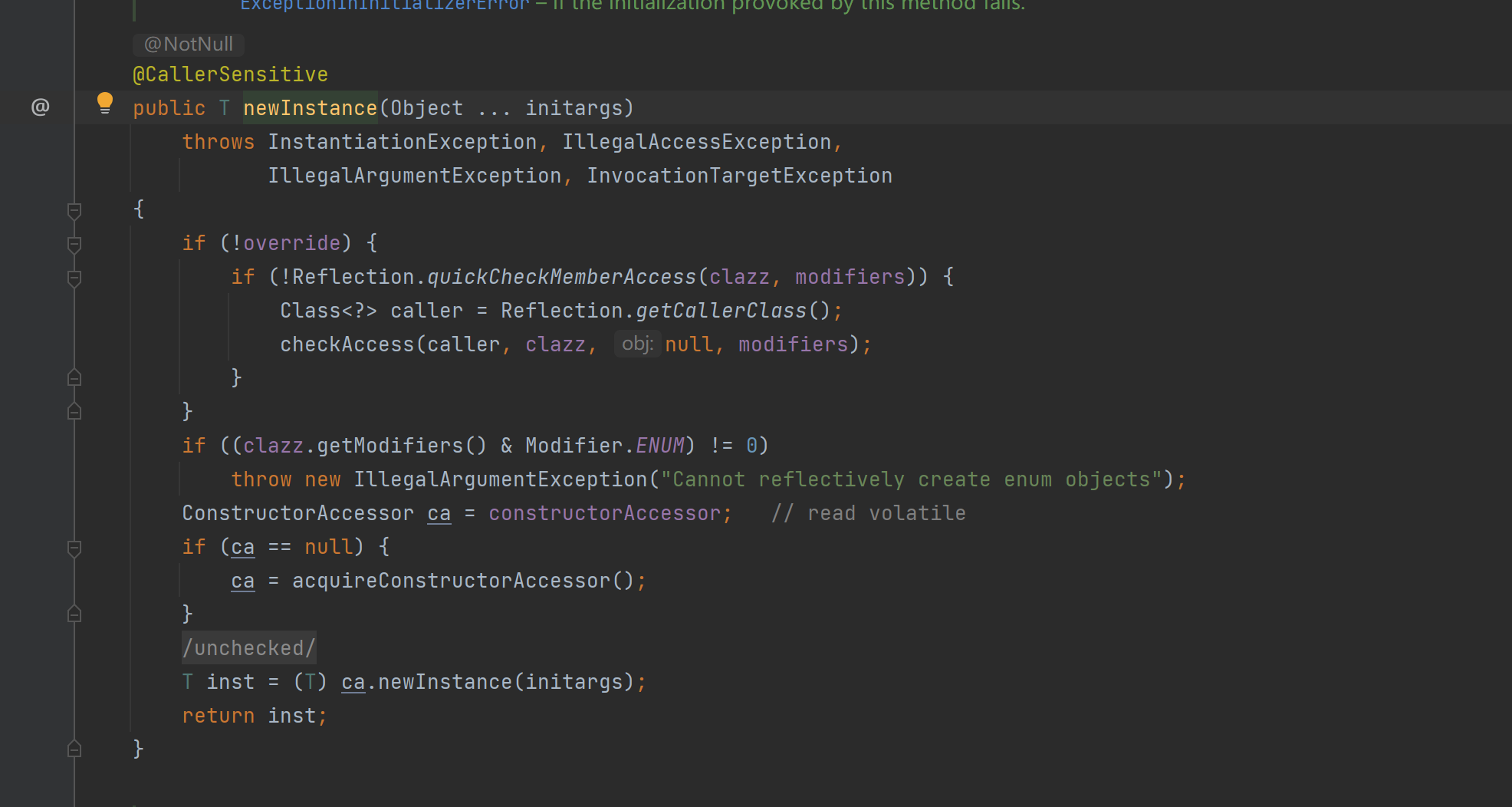
Task: Fold at the override block's closing brace
Action: point(74,412)
